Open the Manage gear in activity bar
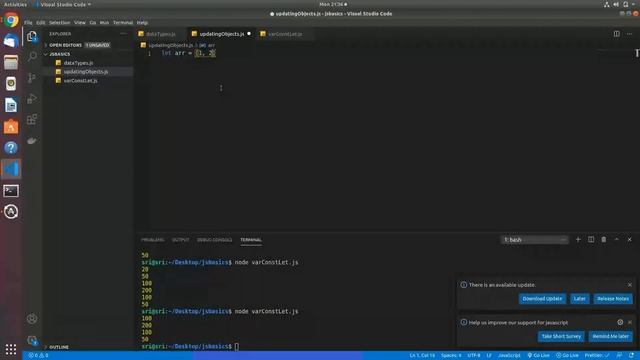 click(32, 340)
